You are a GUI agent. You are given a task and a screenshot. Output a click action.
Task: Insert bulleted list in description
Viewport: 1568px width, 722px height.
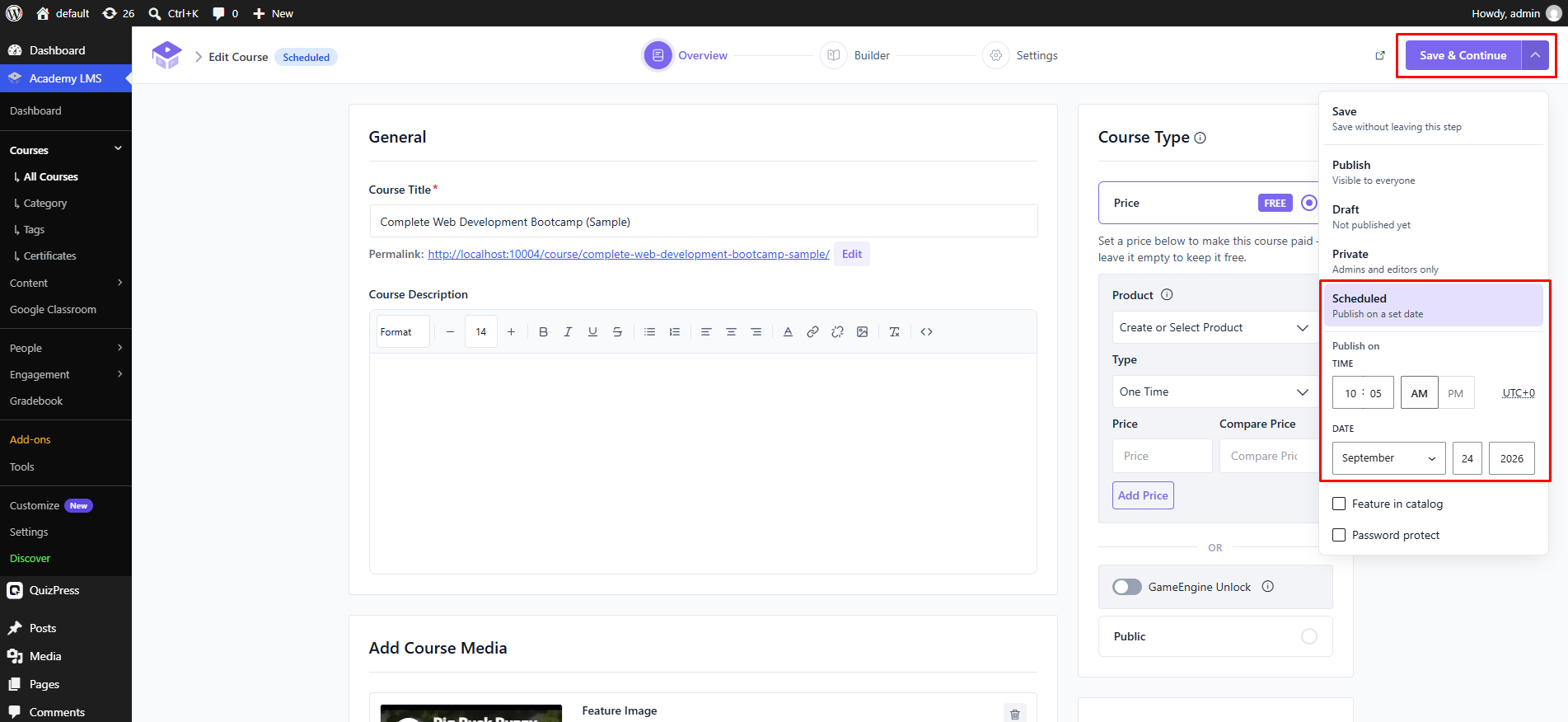(649, 331)
